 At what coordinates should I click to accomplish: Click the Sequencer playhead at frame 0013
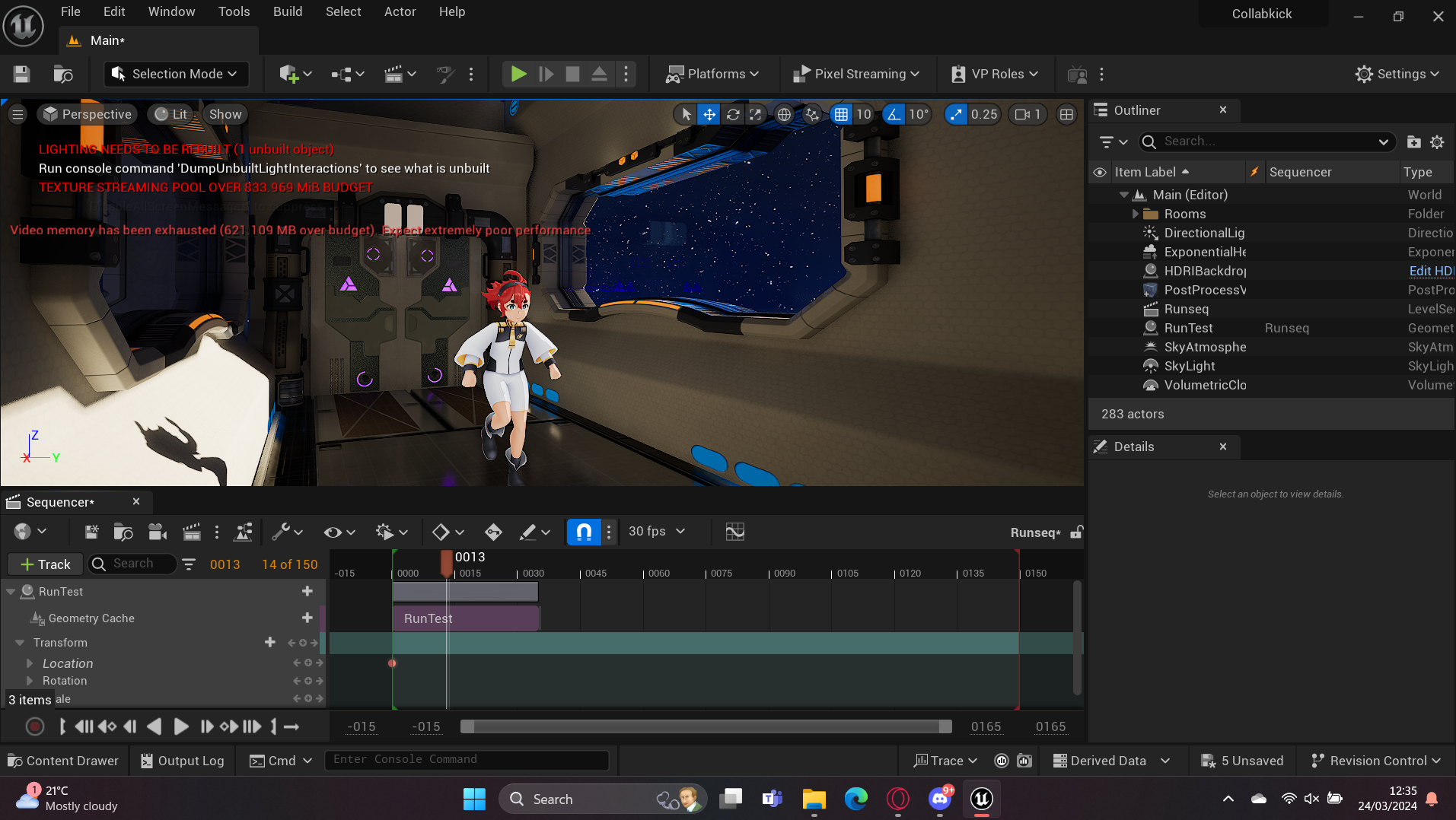pos(447,564)
